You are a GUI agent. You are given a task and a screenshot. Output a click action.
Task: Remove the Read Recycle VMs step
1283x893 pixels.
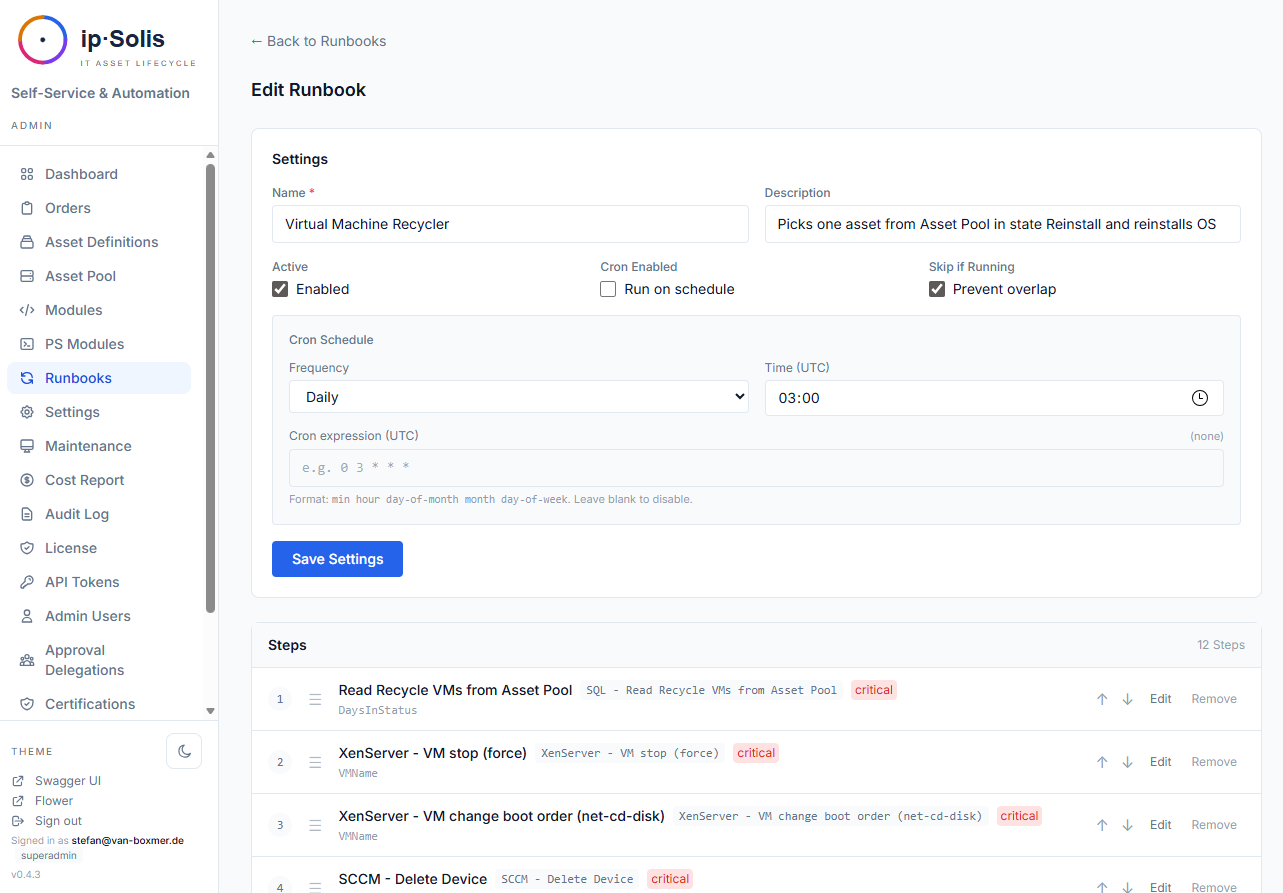pyautogui.click(x=1214, y=699)
